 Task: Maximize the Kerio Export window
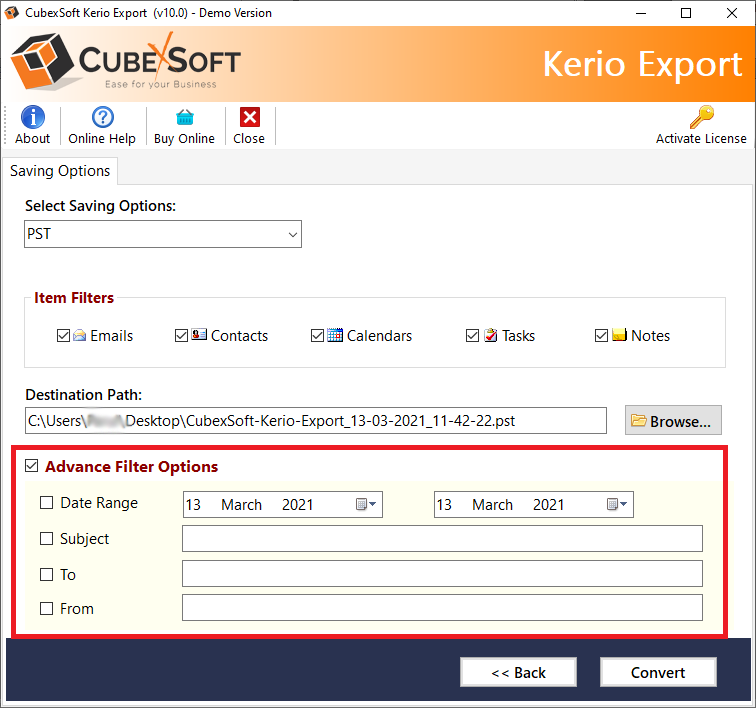[686, 13]
